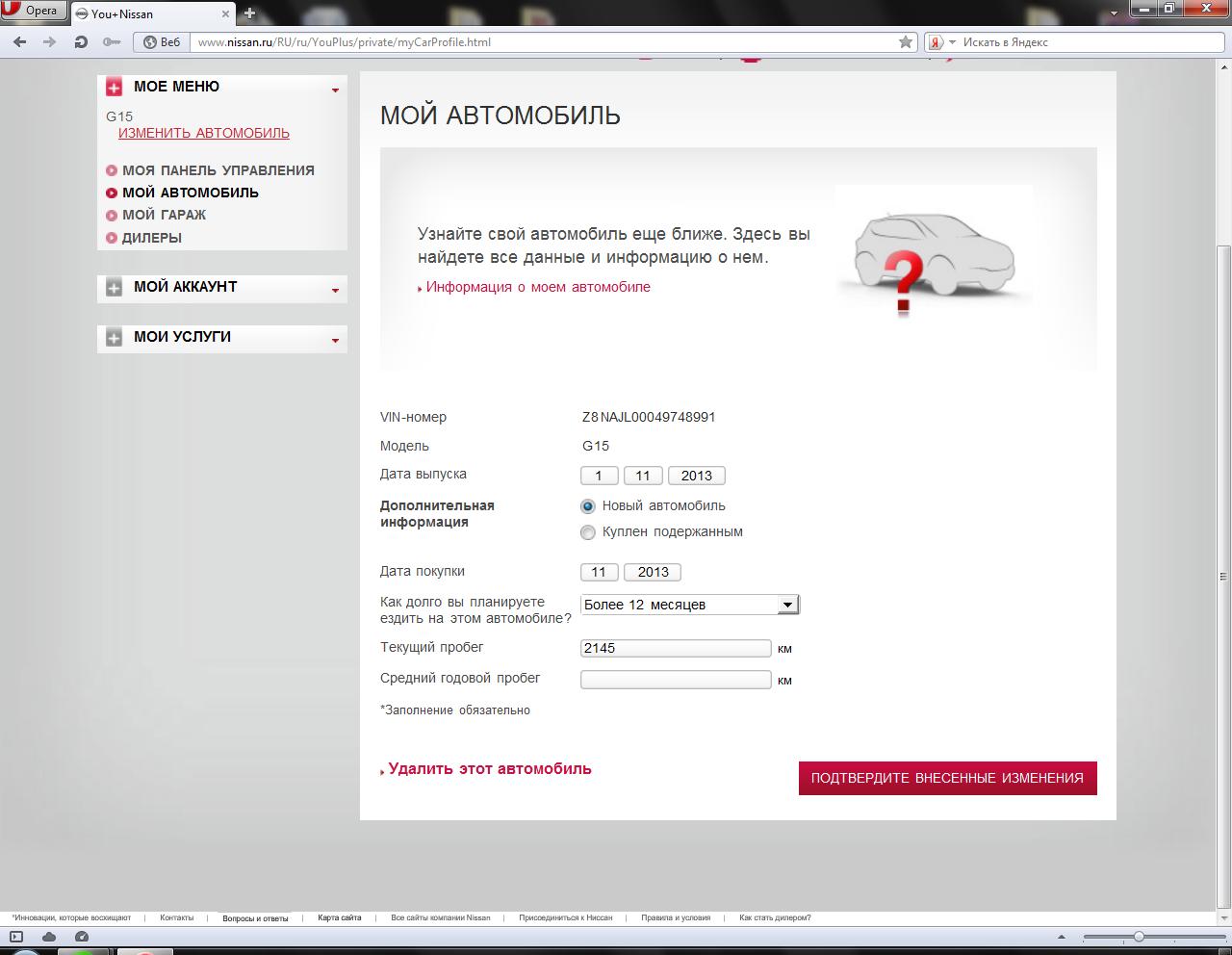Click Удалить этот автомобиль link
The width and height of the screenshot is (1232, 955).
(x=490, y=769)
